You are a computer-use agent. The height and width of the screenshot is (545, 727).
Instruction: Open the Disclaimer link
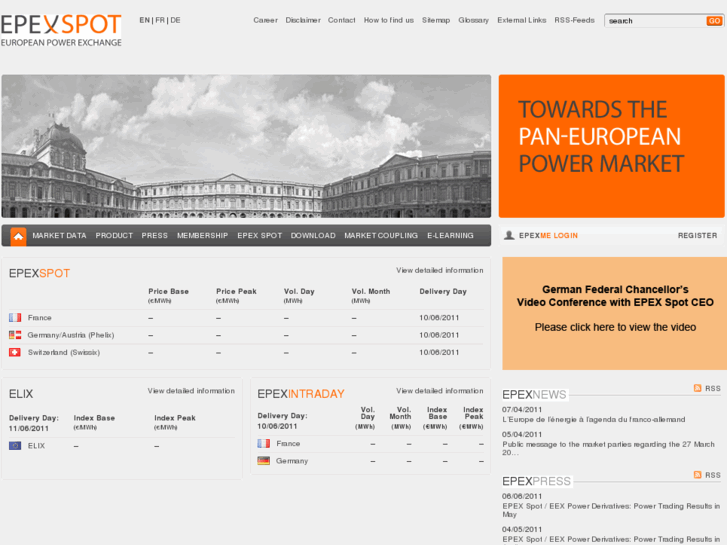click(x=303, y=20)
